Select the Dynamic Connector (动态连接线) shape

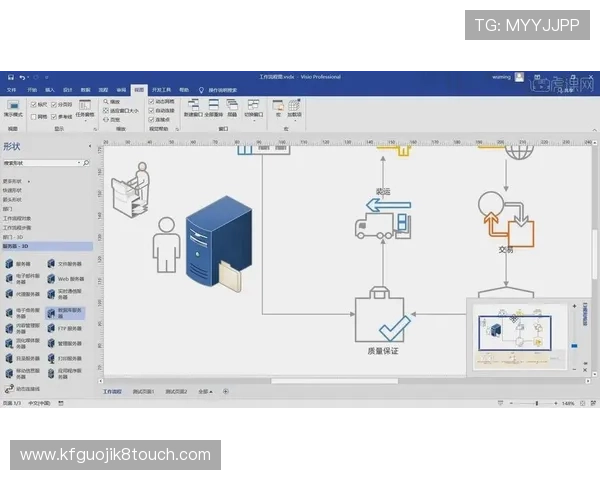[x=22, y=389]
